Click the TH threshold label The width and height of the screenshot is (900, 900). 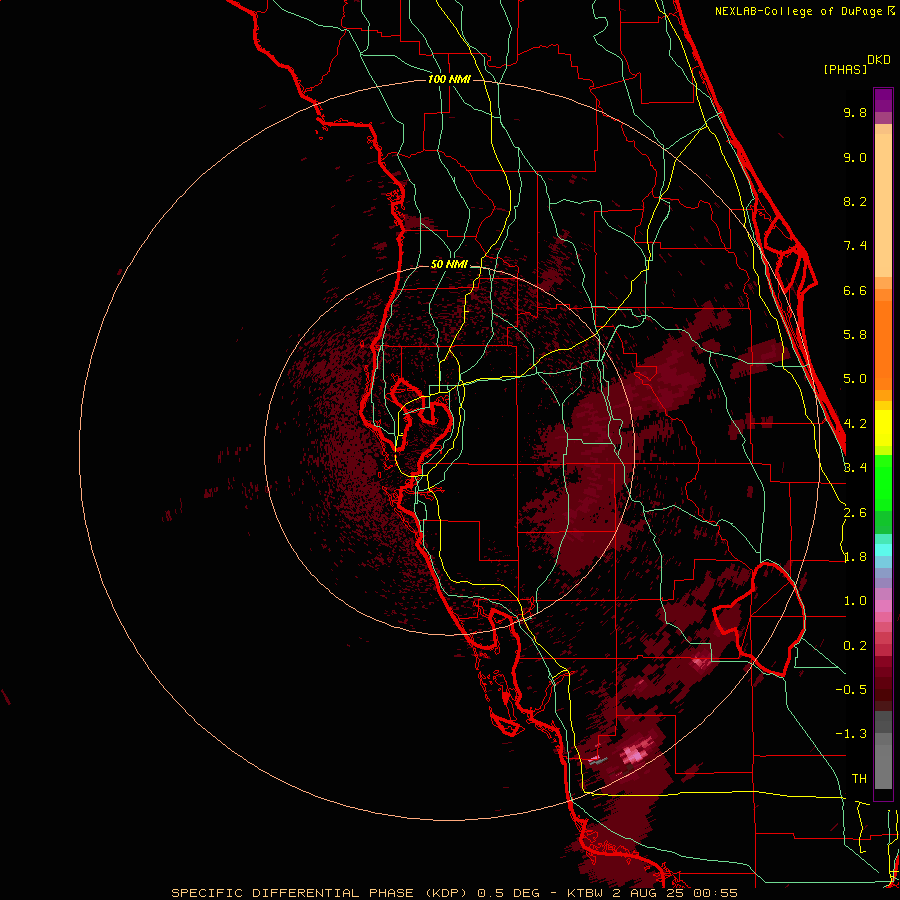click(x=859, y=779)
